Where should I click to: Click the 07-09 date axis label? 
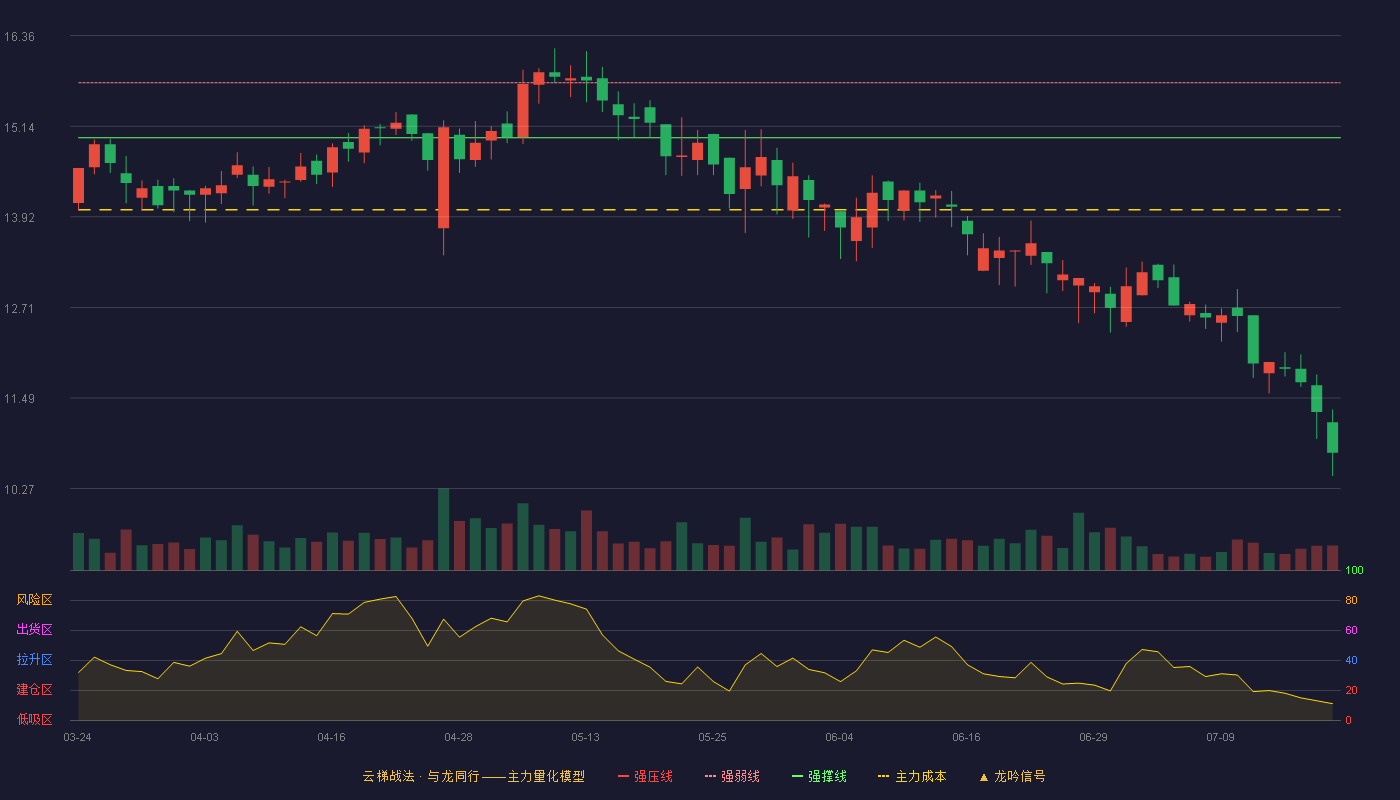coord(1220,737)
